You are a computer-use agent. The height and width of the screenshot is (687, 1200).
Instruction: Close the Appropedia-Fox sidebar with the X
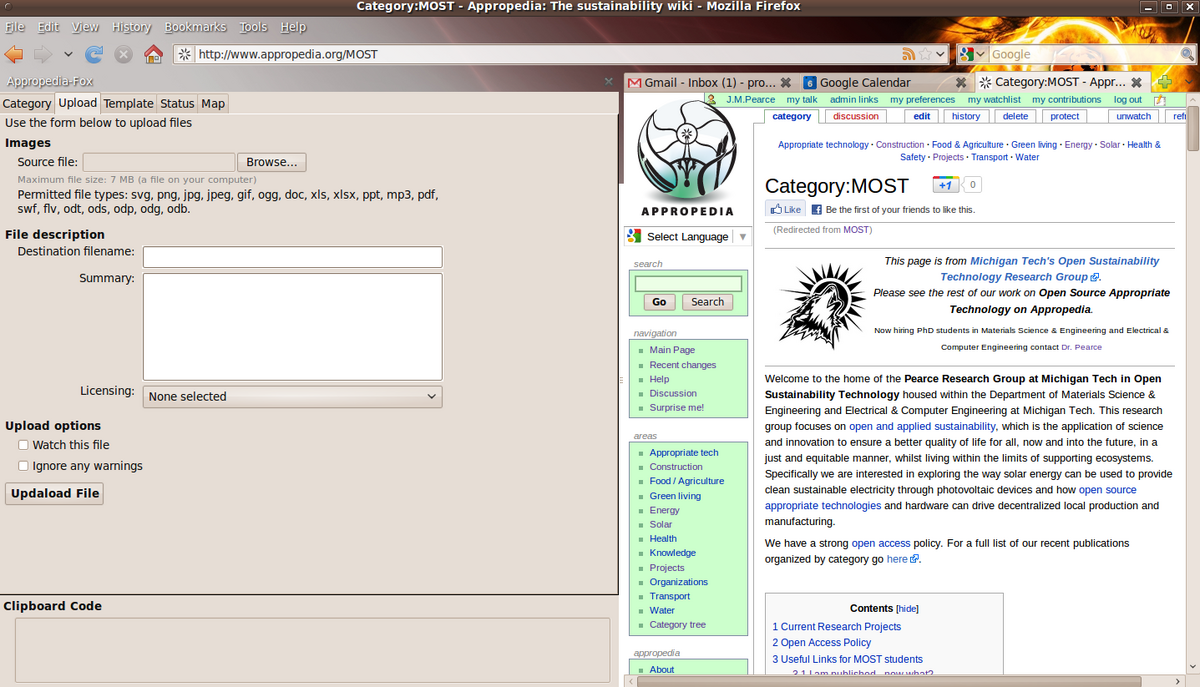(609, 81)
